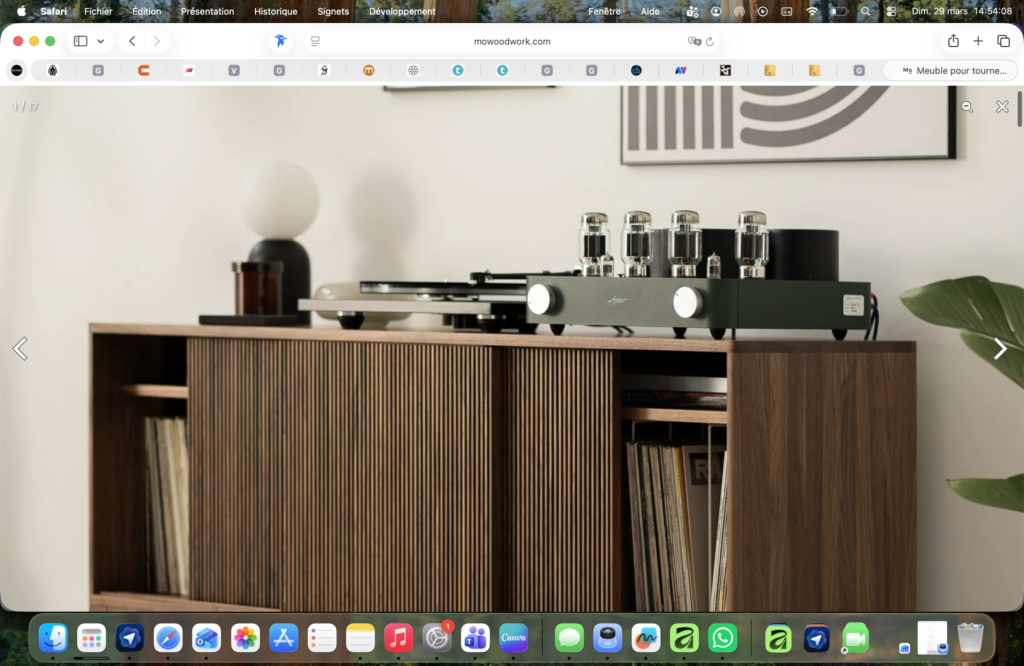1024x666 pixels.
Task: Launch WhatsApp from the Dock
Action: coord(722,637)
